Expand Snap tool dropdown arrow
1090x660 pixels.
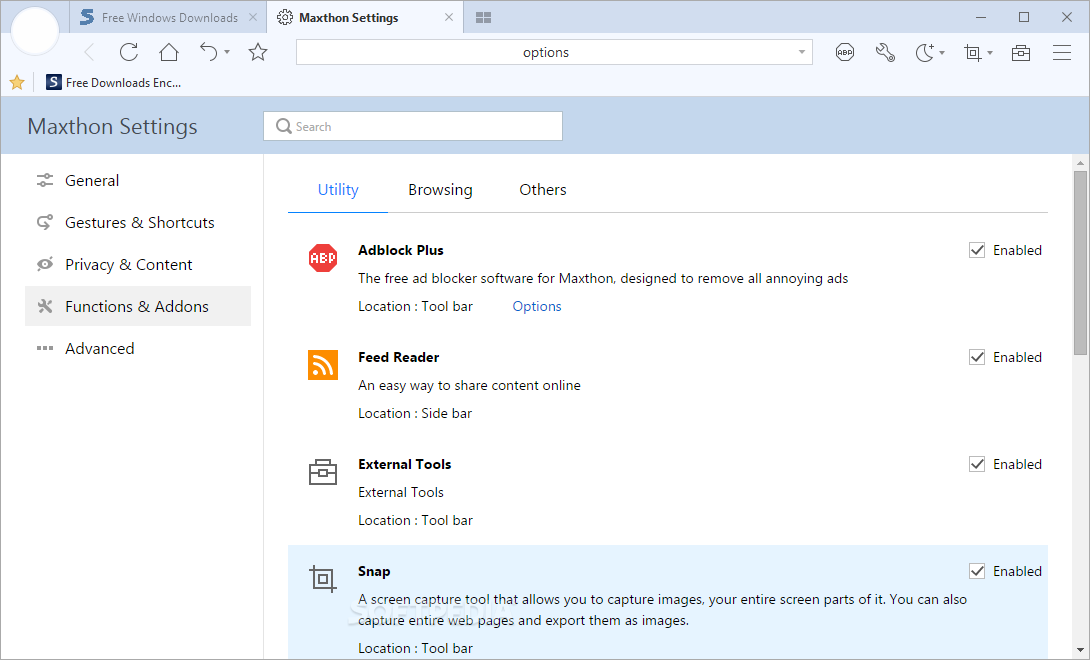990,53
